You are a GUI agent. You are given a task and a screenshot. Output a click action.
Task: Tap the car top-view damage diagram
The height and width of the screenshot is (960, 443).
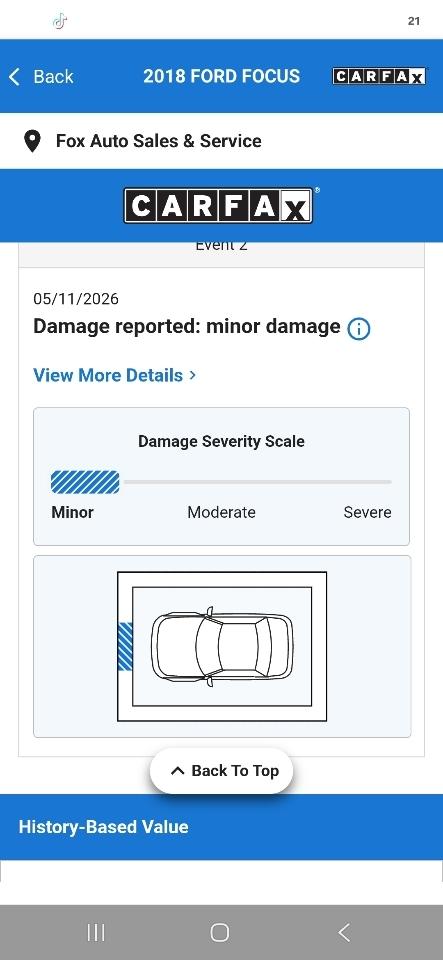tap(222, 647)
